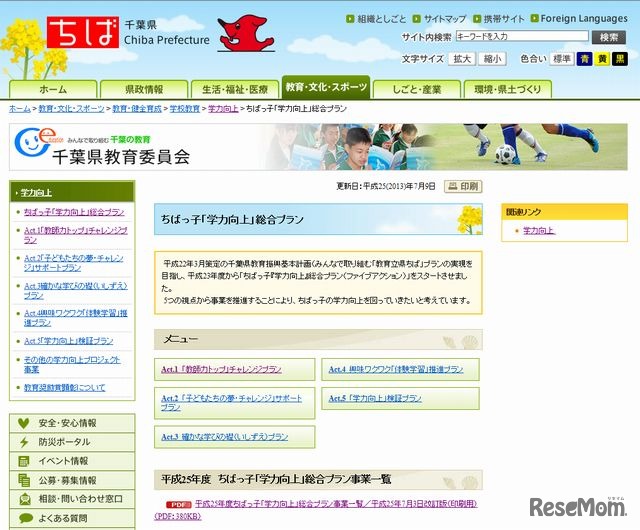Shrink text with 縮小 button
The image size is (640, 530).
coord(492,59)
